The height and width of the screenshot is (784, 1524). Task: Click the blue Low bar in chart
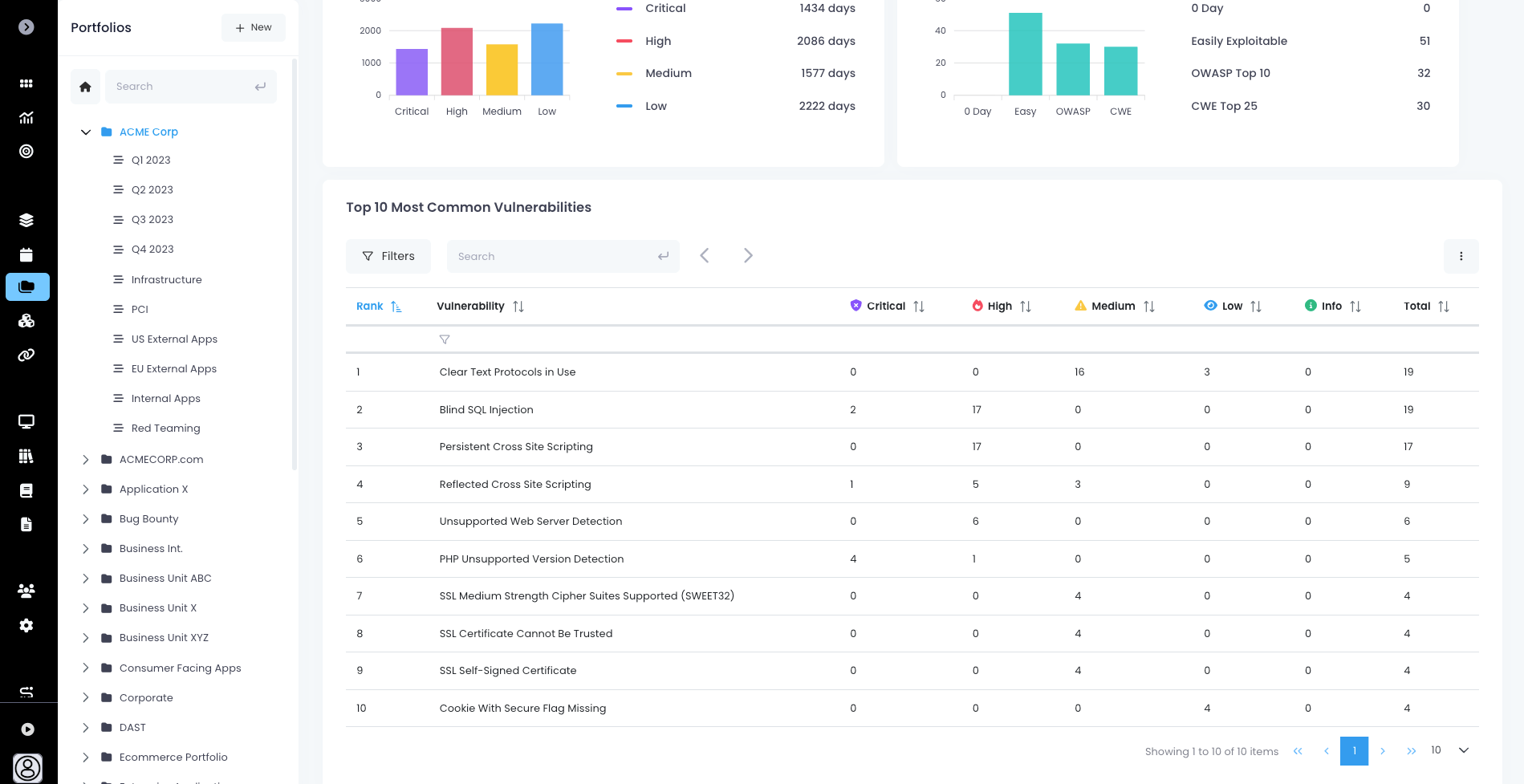tap(547, 60)
